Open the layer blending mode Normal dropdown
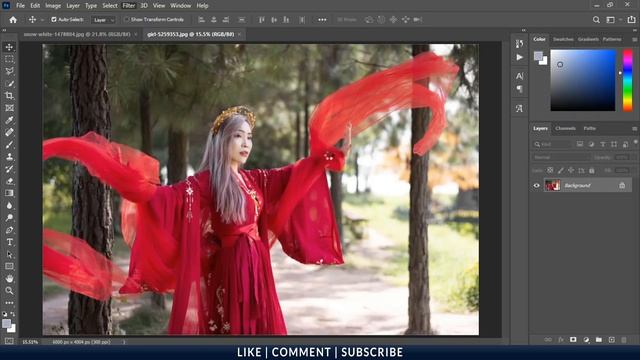The image size is (640, 360). 561,157
